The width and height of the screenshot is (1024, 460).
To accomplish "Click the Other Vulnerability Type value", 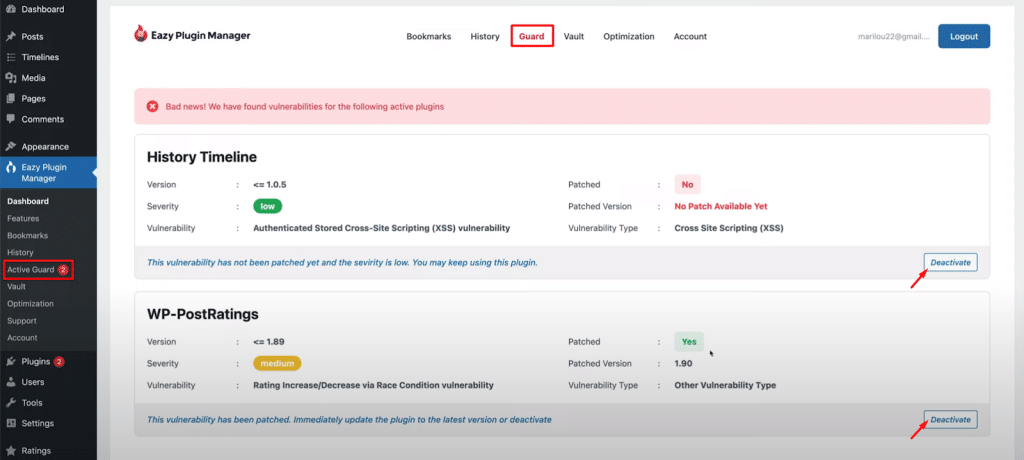I will click(725, 386).
